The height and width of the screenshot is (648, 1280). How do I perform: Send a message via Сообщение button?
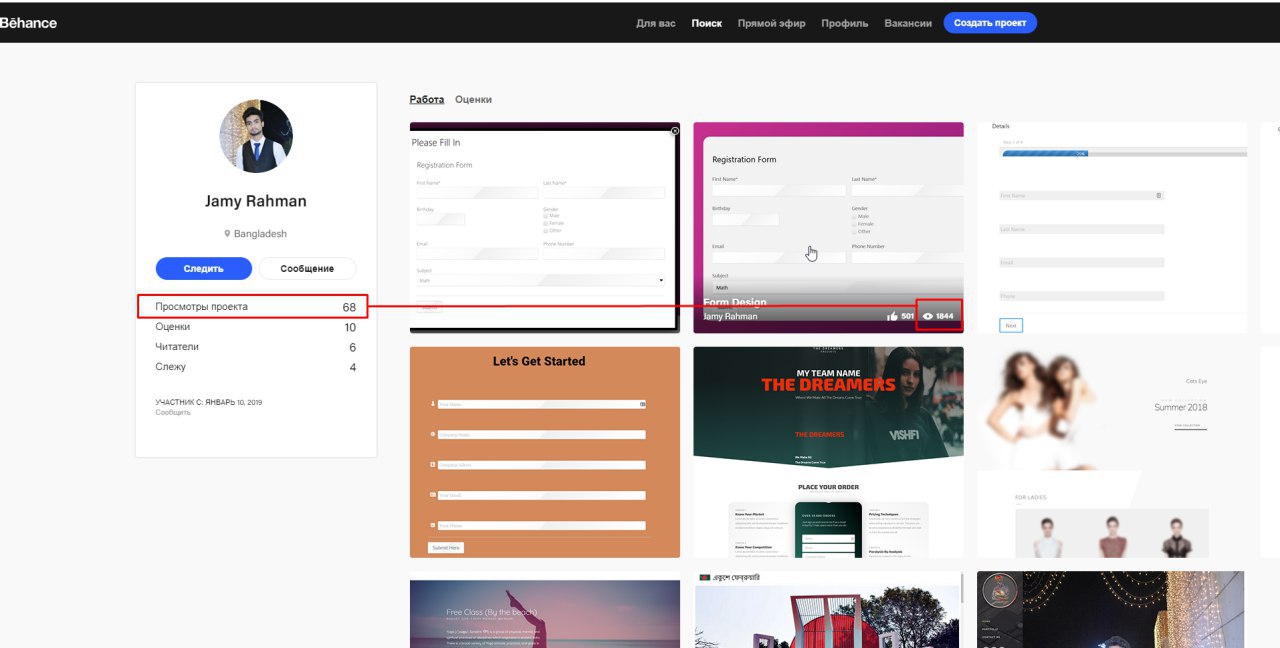click(307, 268)
